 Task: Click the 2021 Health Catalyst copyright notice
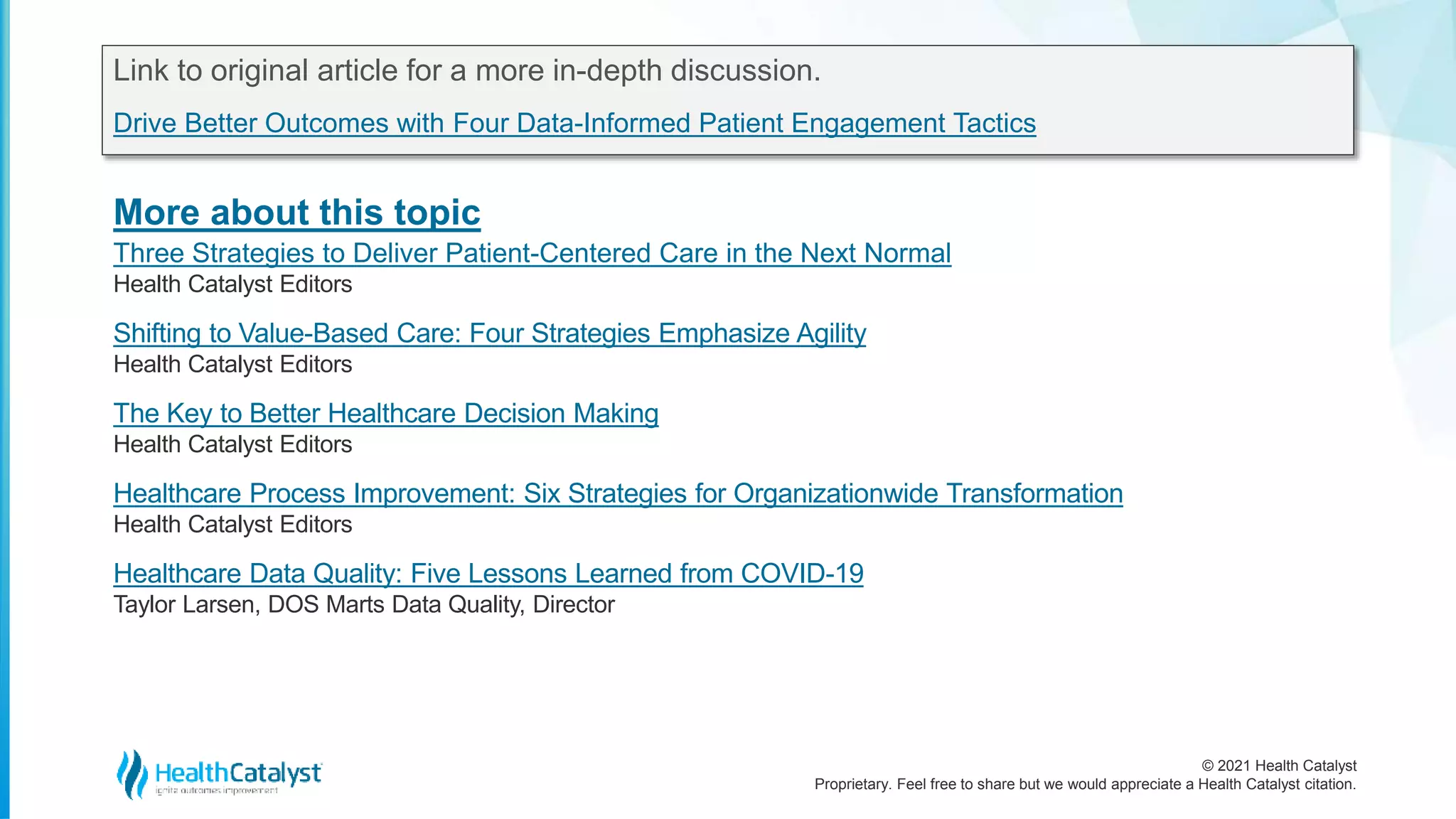click(x=1279, y=766)
